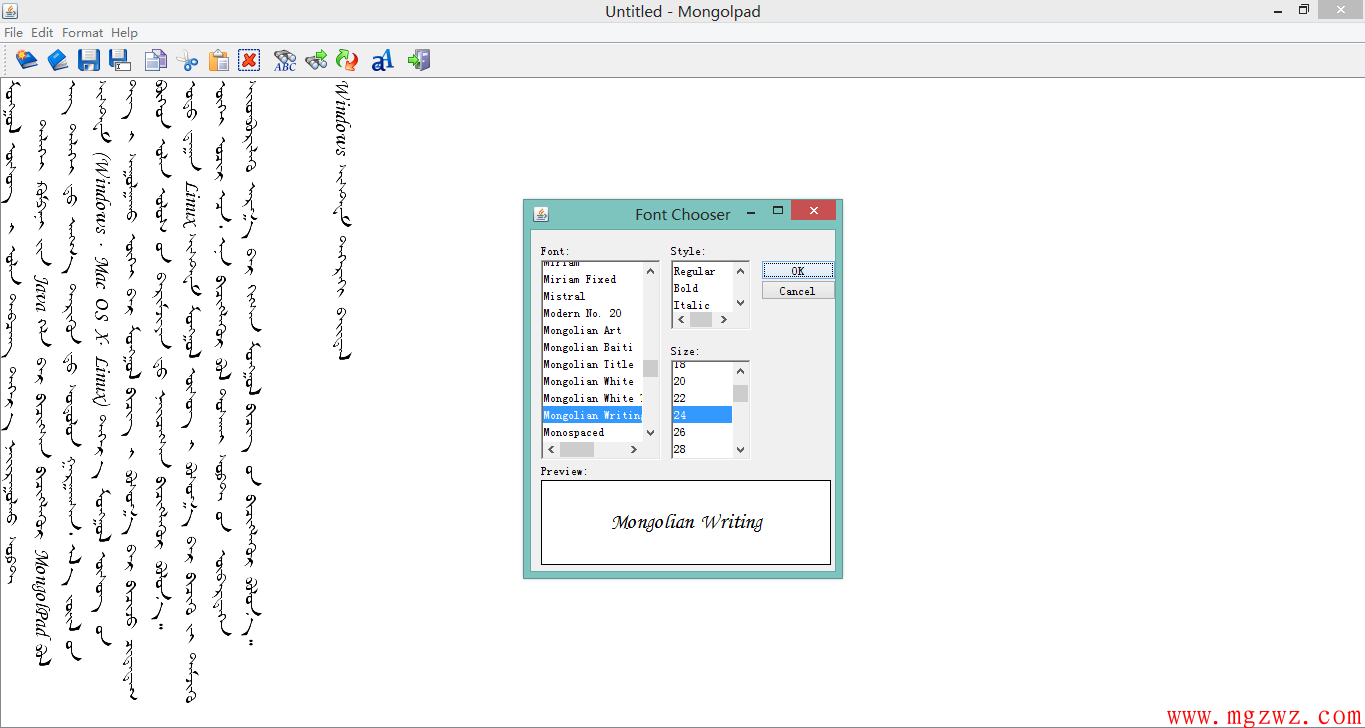The width and height of the screenshot is (1365, 728).
Task: Click the Find binoculars ABC icon
Action: point(285,60)
